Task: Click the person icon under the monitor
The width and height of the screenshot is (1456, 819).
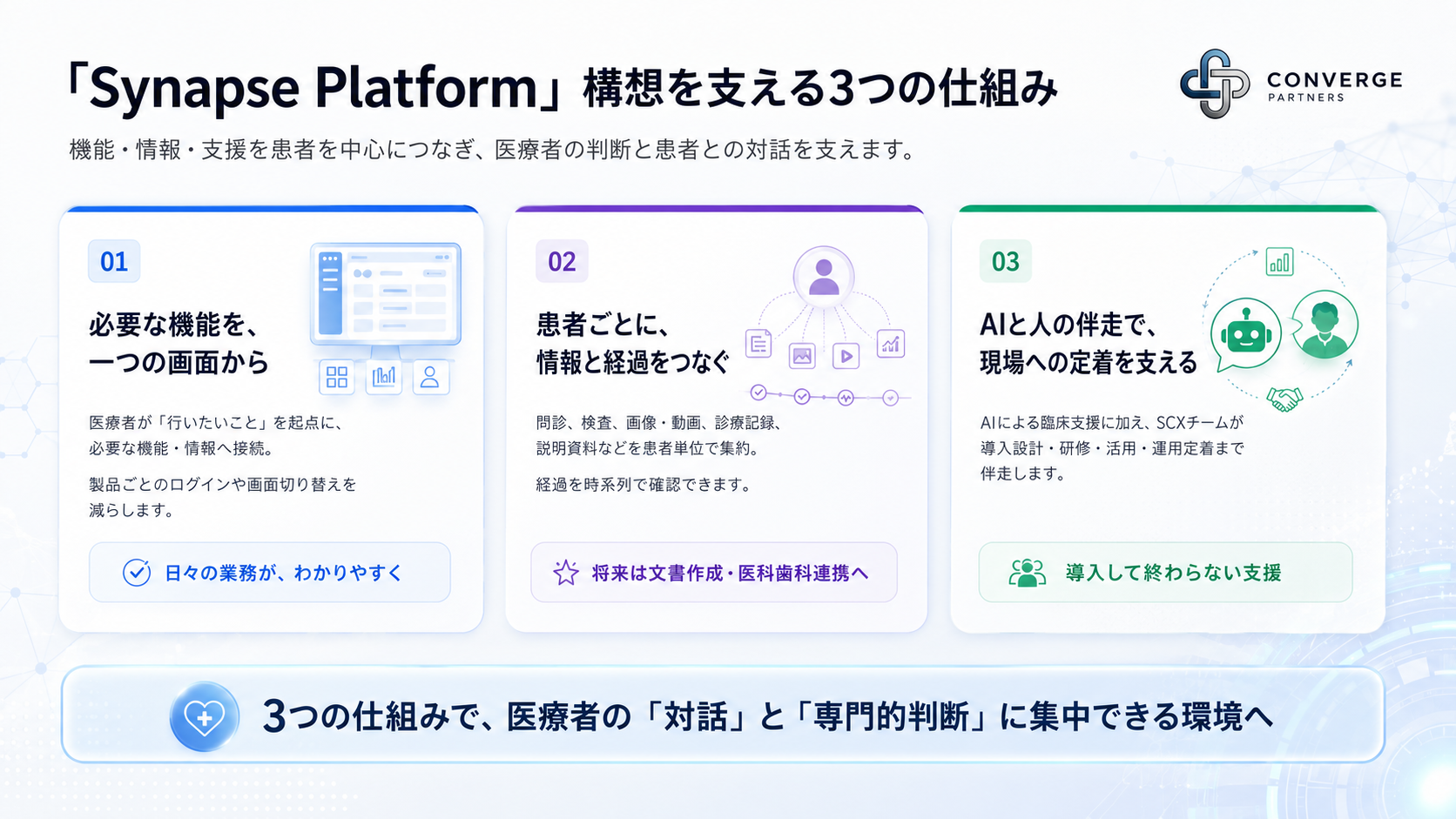Action: (430, 377)
